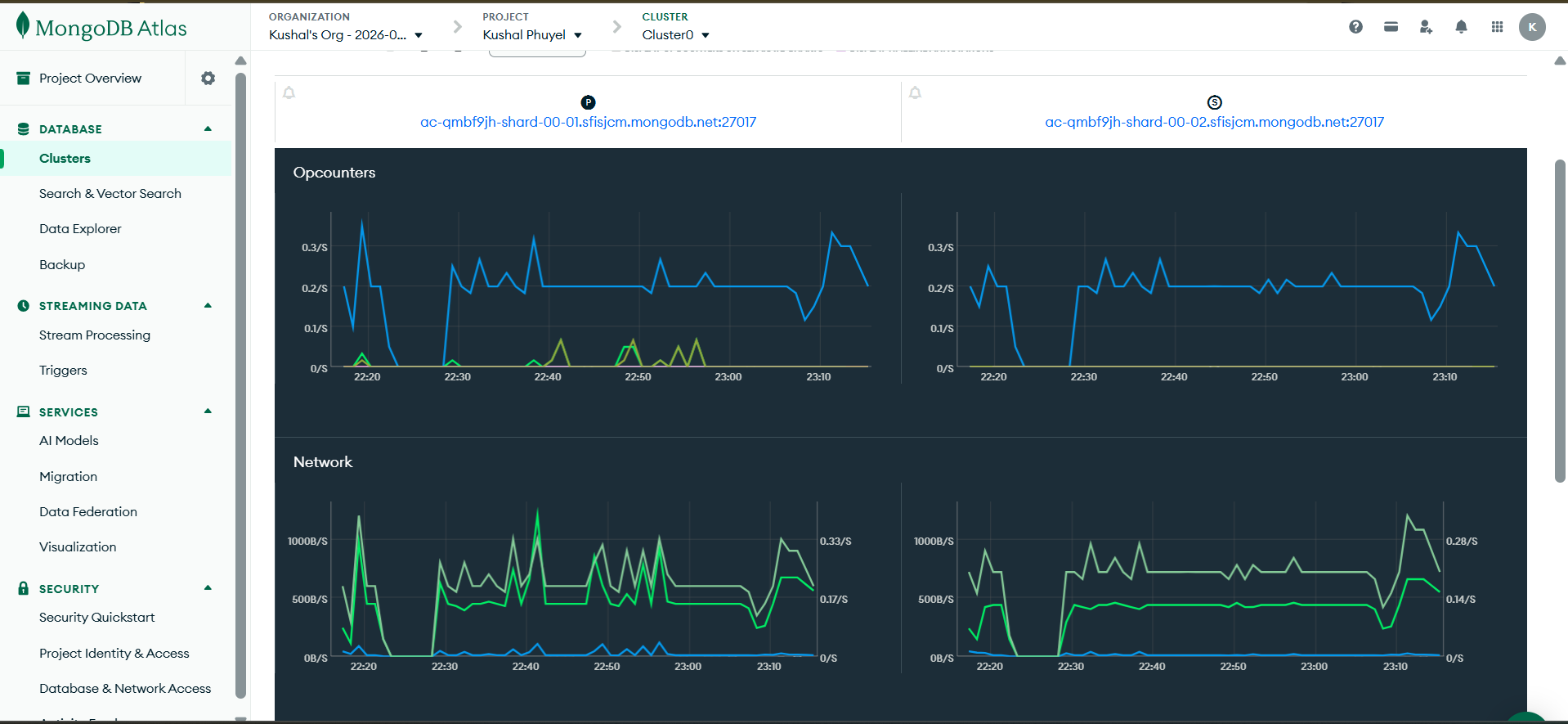Image resolution: width=1568 pixels, height=724 pixels.
Task: Click shard-00-01 Network chart
Action: [x=574, y=579]
